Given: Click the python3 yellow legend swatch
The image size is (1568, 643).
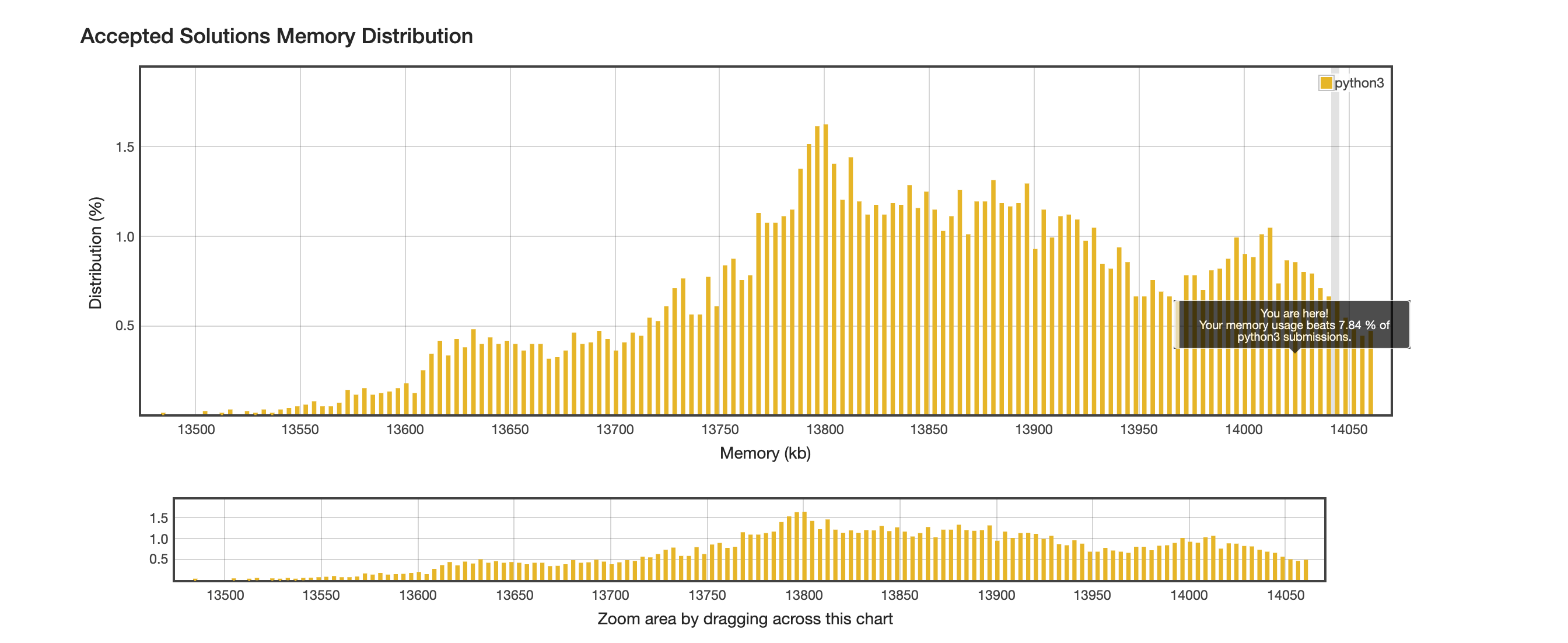Looking at the screenshot, I should coord(1326,83).
